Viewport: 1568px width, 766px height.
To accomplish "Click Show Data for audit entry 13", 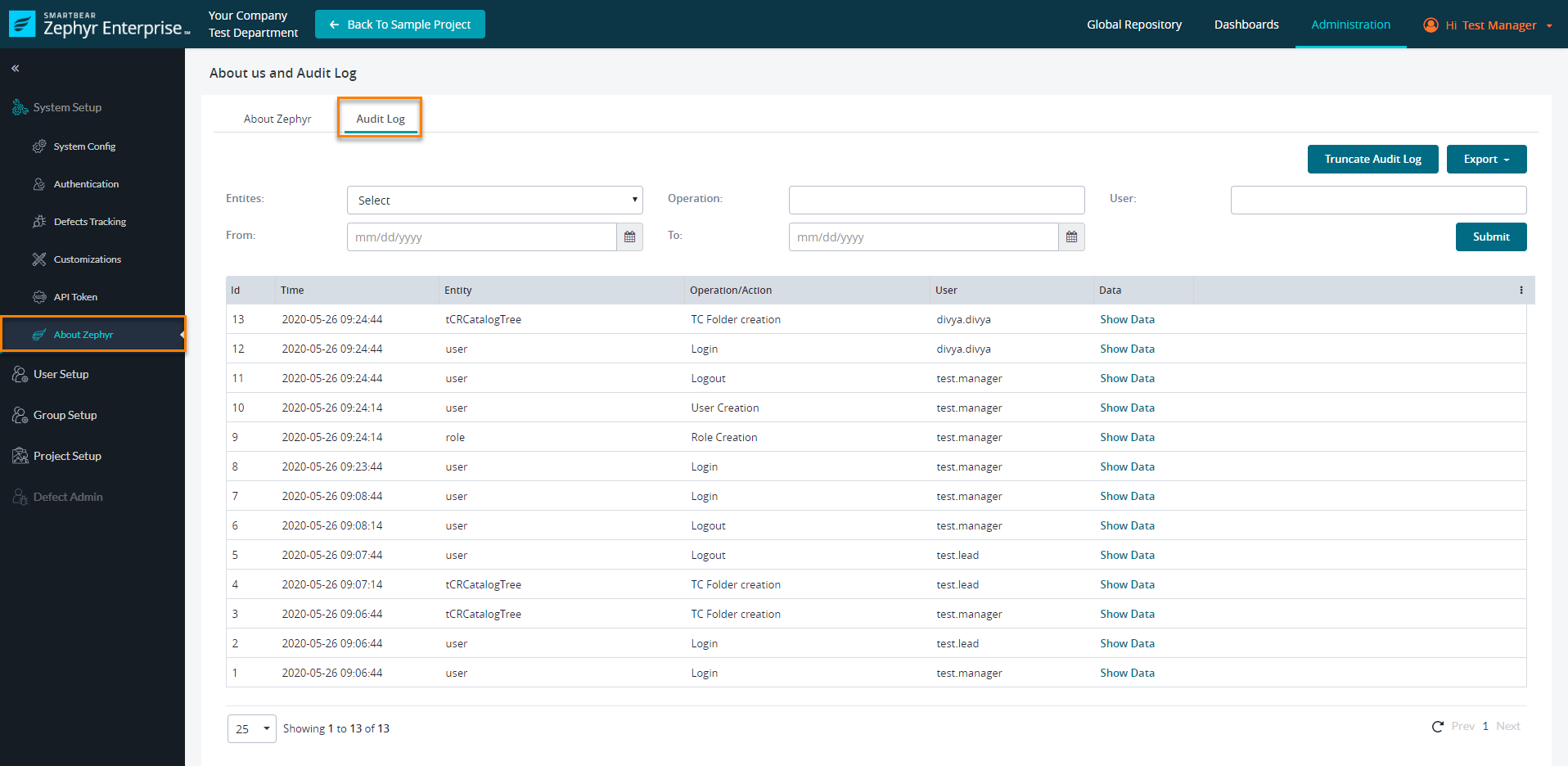I will click(x=1127, y=320).
